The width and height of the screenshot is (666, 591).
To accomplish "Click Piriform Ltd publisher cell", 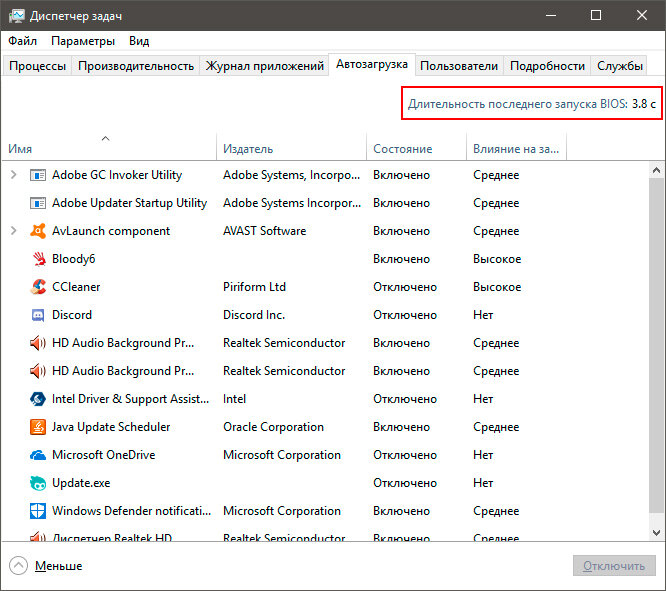I will (x=254, y=287).
